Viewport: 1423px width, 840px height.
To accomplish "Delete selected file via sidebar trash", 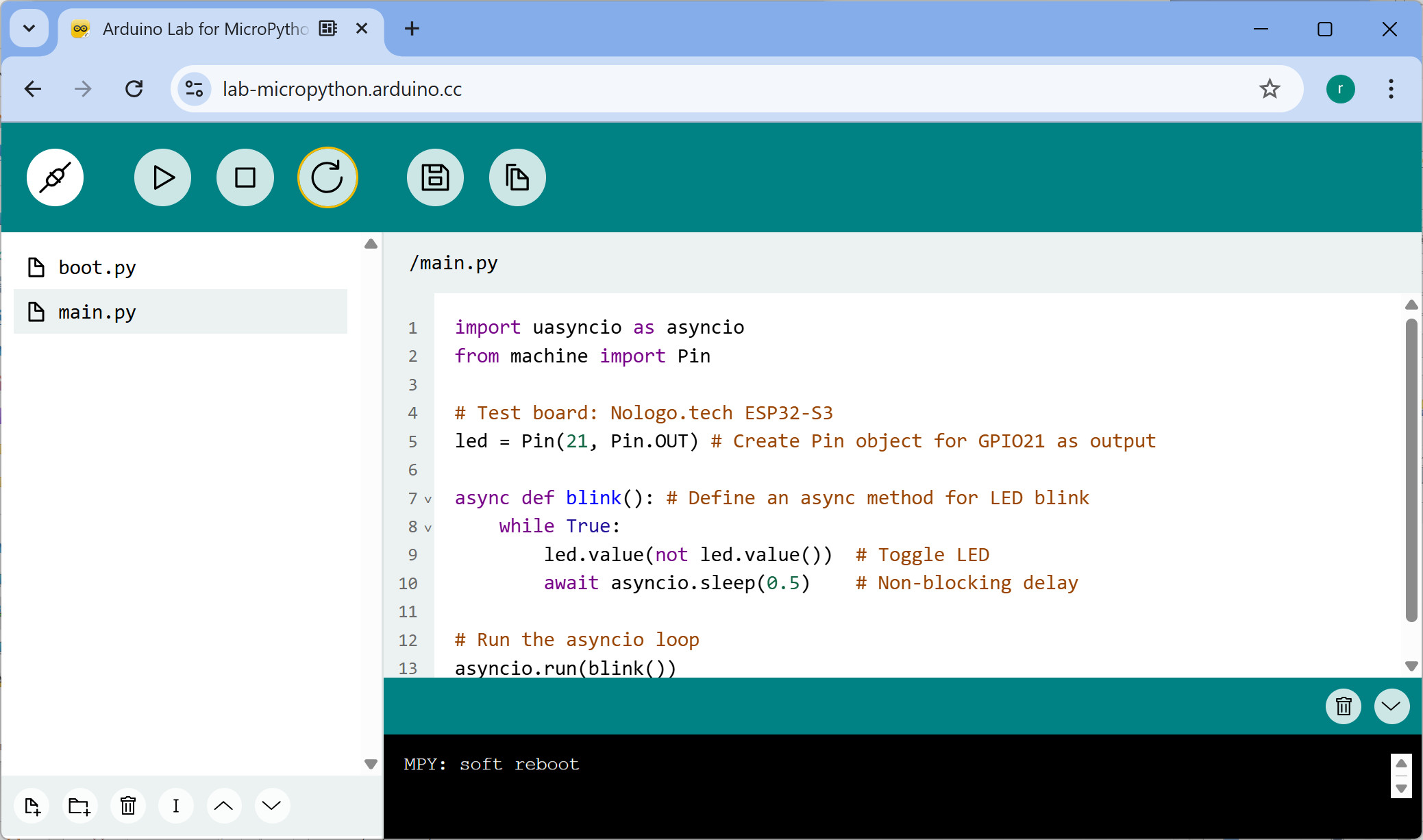I will point(128,806).
